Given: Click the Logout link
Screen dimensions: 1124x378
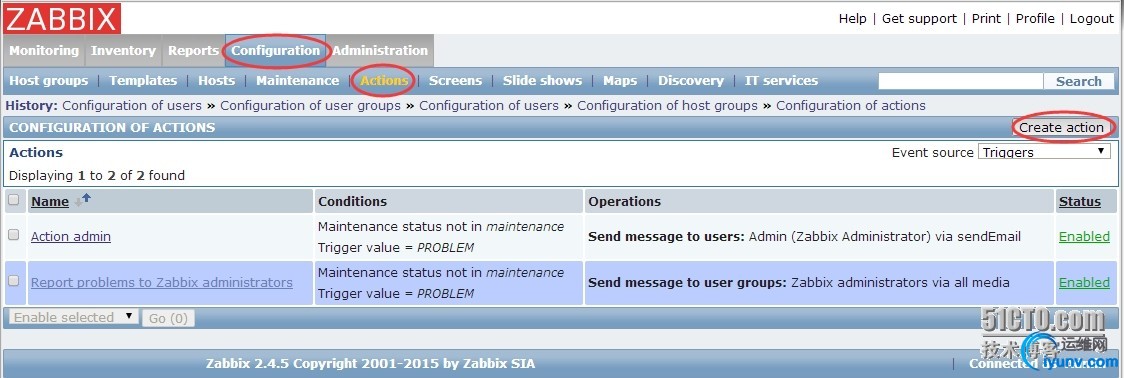Looking at the screenshot, I should [1092, 19].
